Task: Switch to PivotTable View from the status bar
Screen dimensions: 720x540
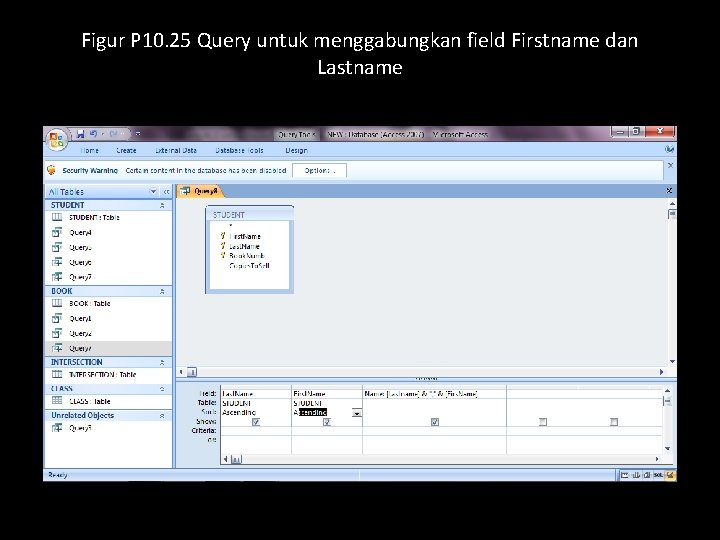Action: 636,475
